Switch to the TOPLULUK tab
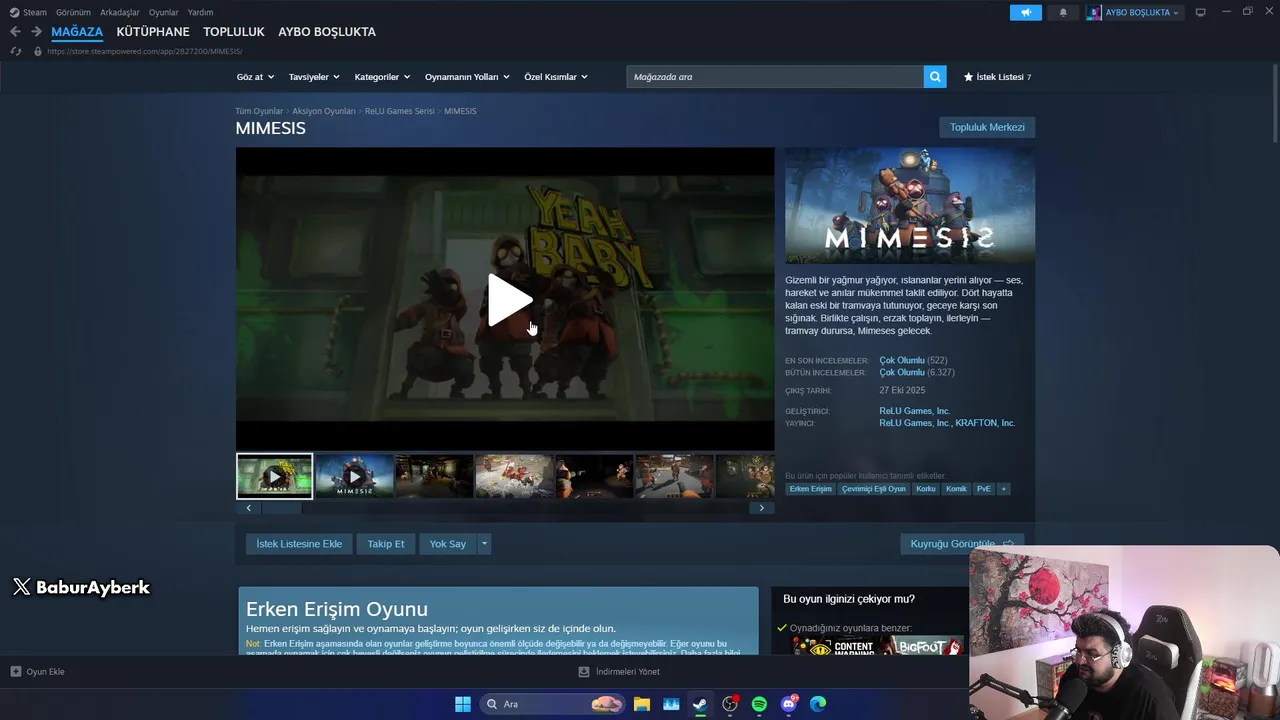The width and height of the screenshot is (1280, 720). click(234, 32)
